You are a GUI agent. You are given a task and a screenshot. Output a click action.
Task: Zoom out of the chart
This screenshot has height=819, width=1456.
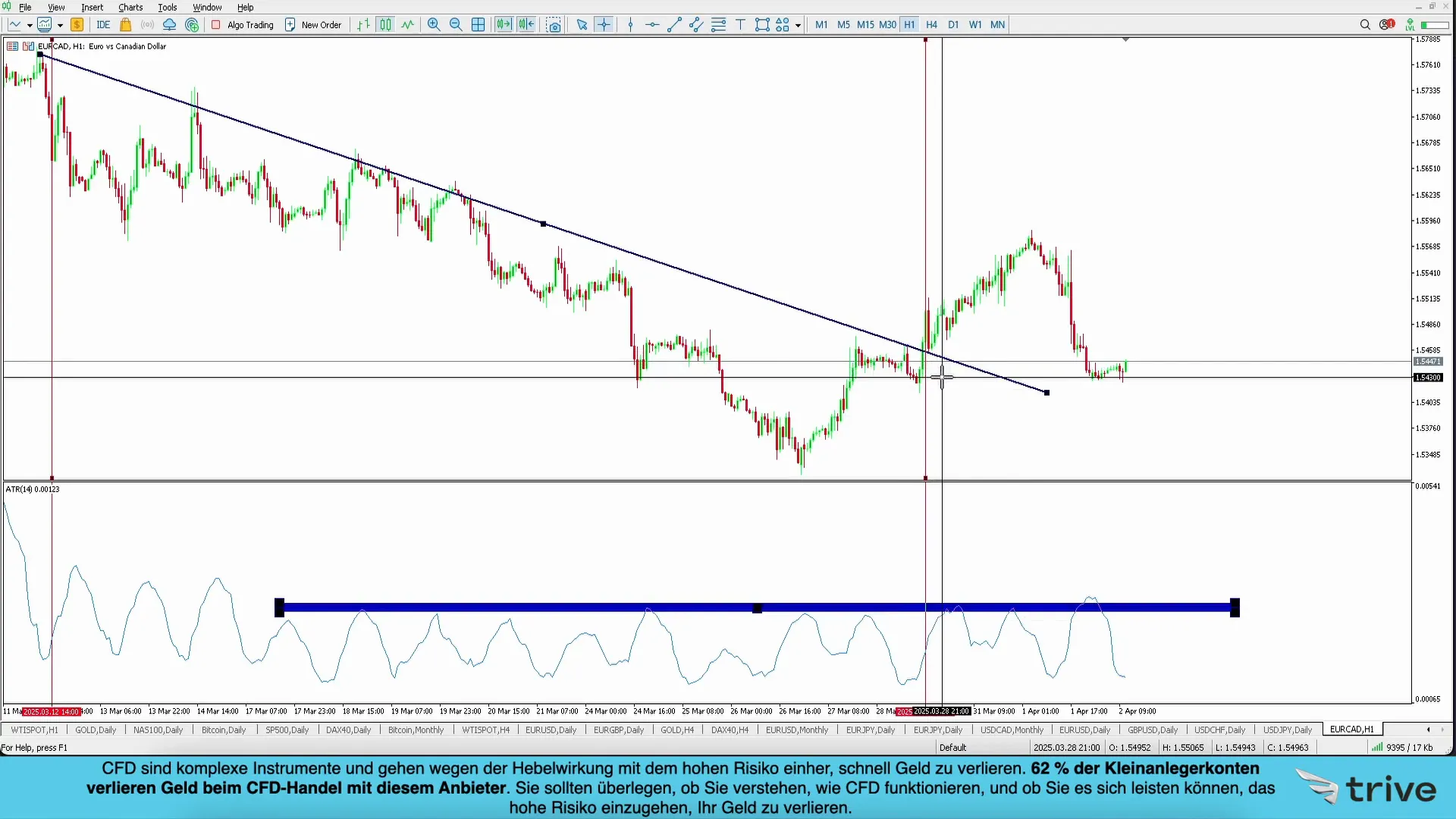pos(456,24)
